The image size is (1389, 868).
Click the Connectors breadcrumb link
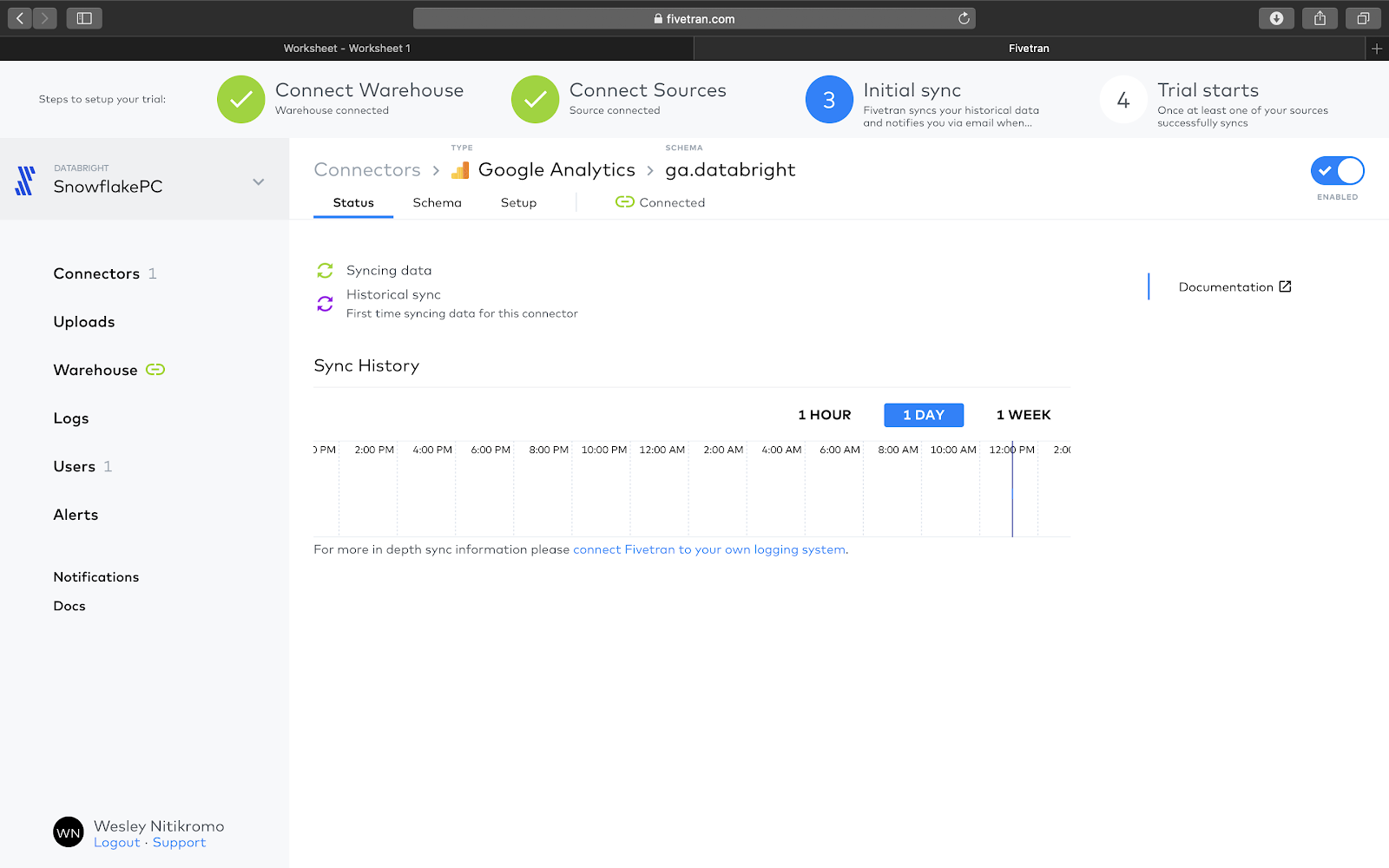tap(367, 170)
